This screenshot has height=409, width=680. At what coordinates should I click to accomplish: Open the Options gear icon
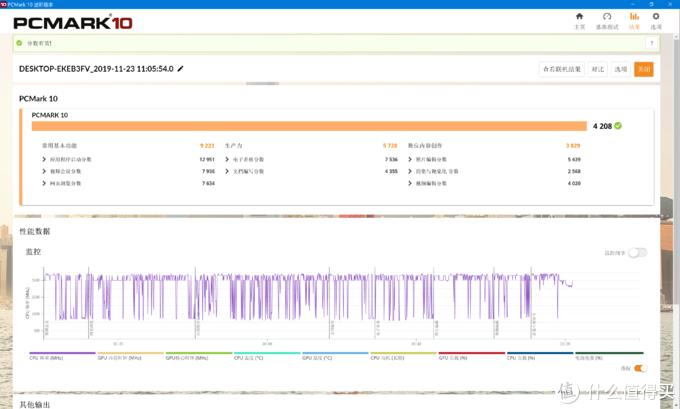(x=656, y=19)
